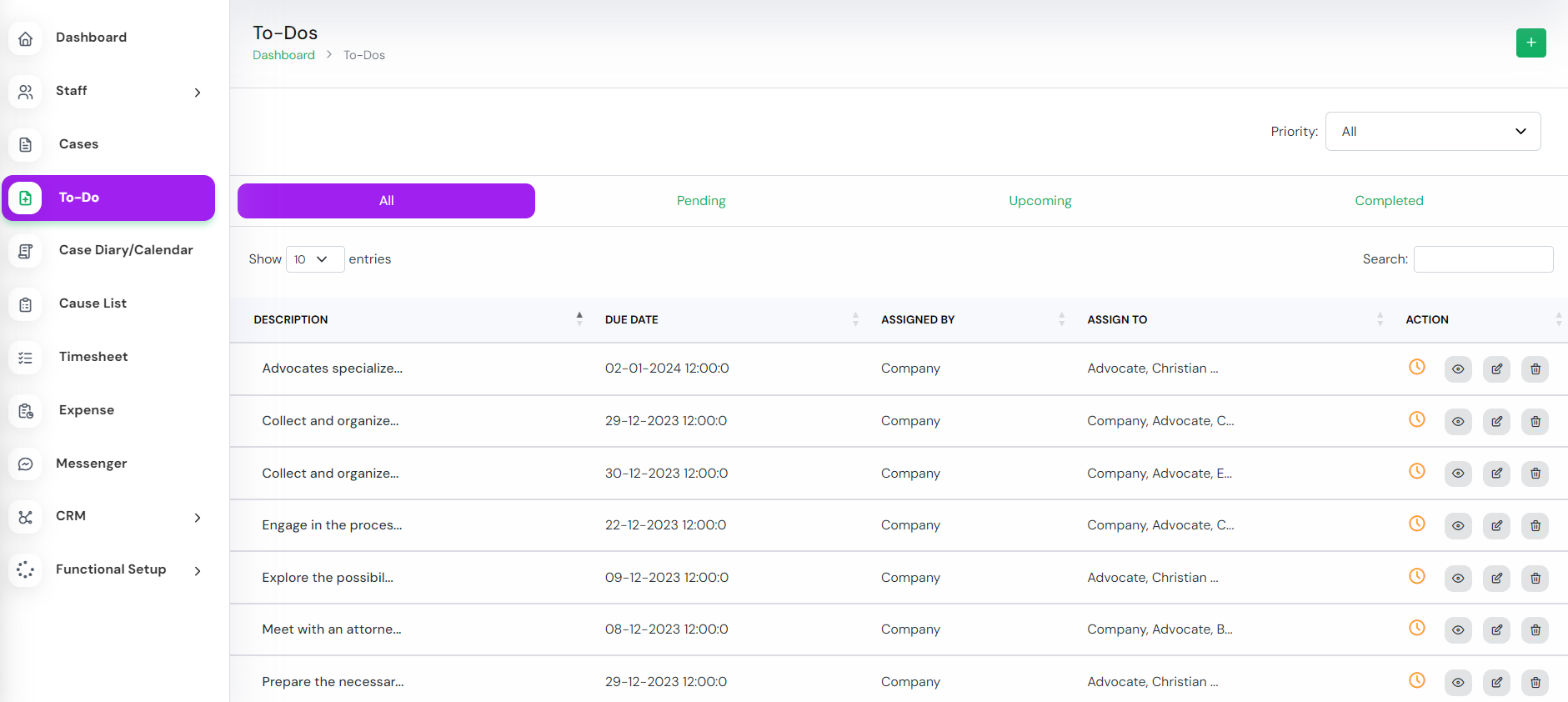View the Meet with an attorne... to-do
This screenshot has height=702, width=1568.
click(1457, 630)
